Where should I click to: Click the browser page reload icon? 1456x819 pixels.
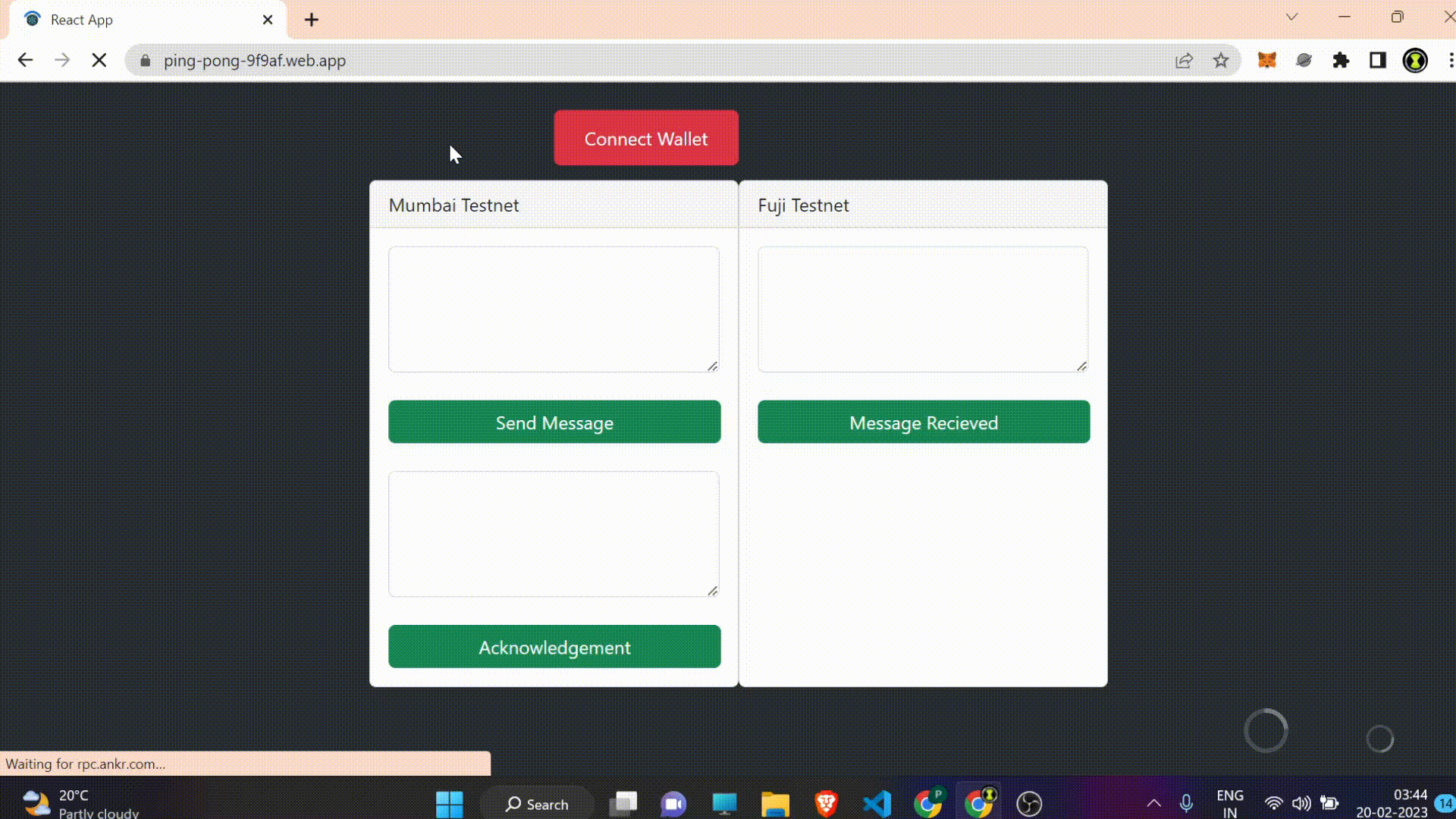pyautogui.click(x=98, y=60)
